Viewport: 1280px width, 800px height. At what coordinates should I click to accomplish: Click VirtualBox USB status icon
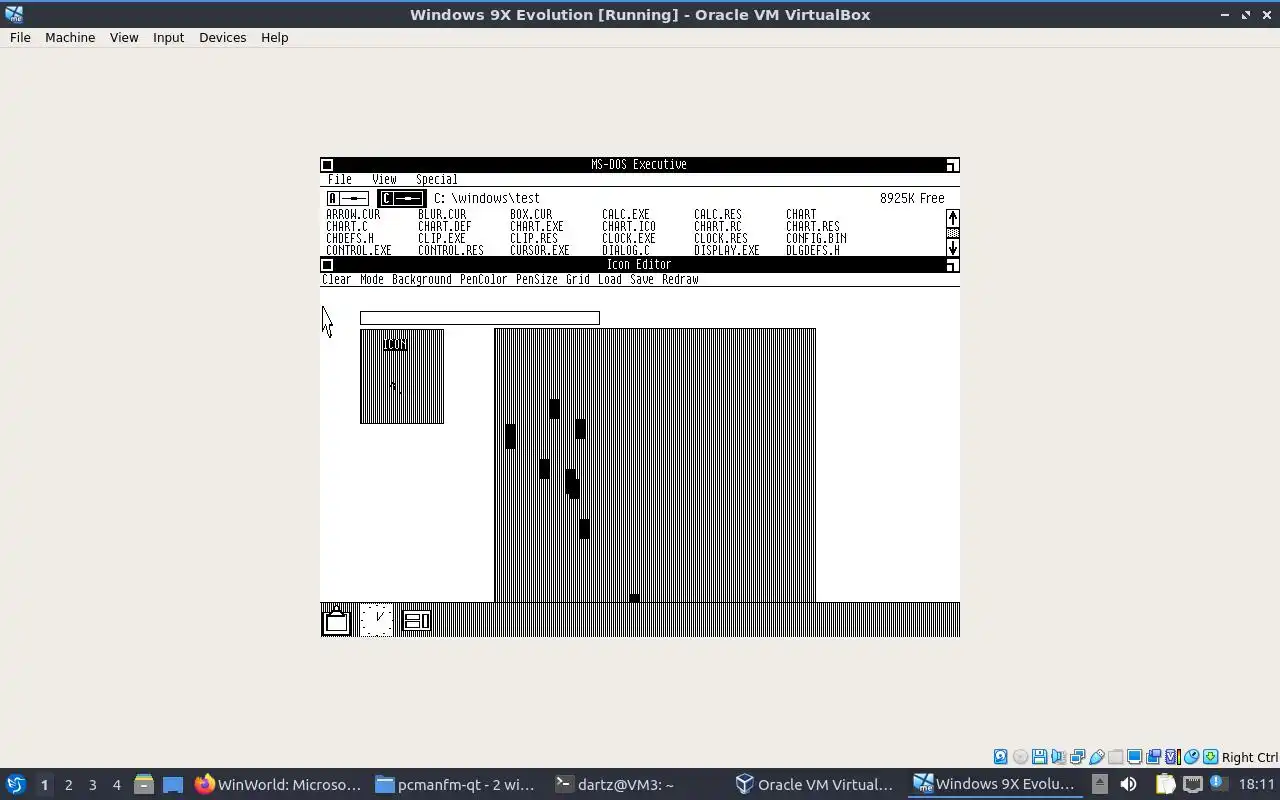(1096, 757)
